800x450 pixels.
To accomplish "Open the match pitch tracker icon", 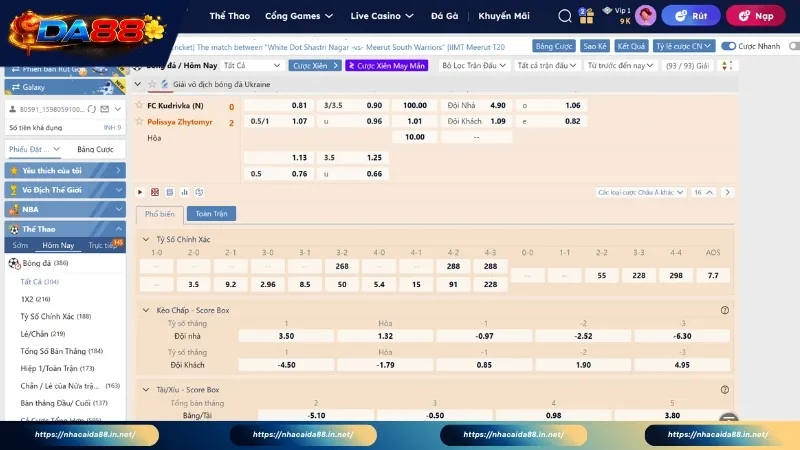I will pos(155,192).
